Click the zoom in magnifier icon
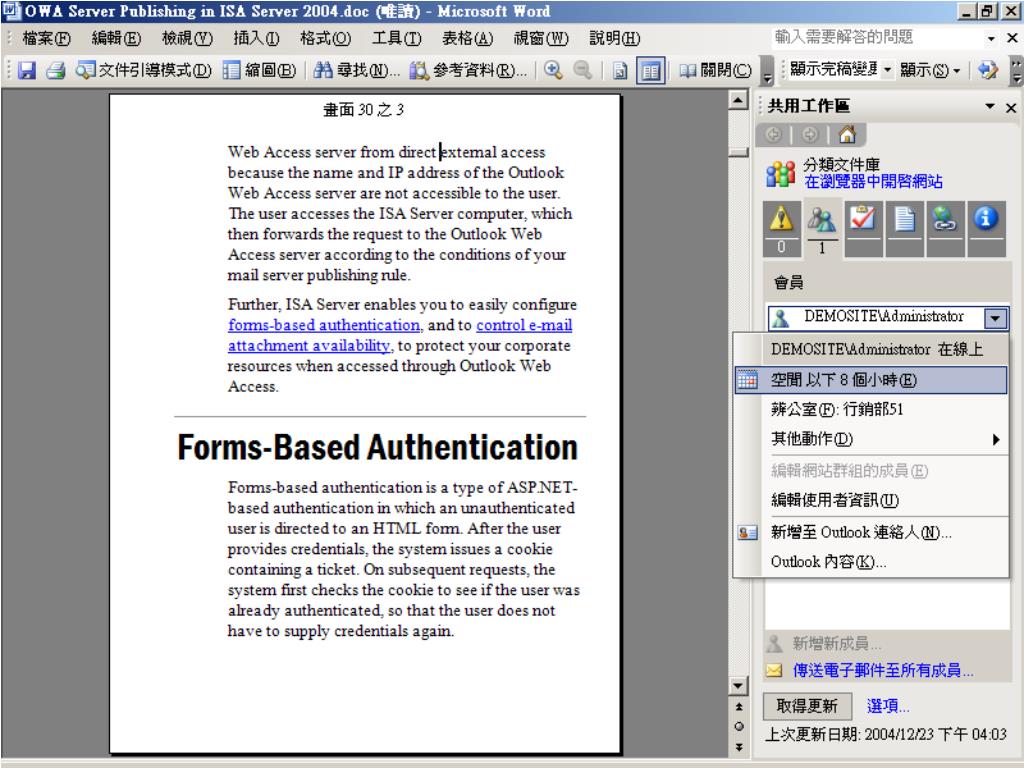The height and width of the screenshot is (768, 1024). click(553, 70)
